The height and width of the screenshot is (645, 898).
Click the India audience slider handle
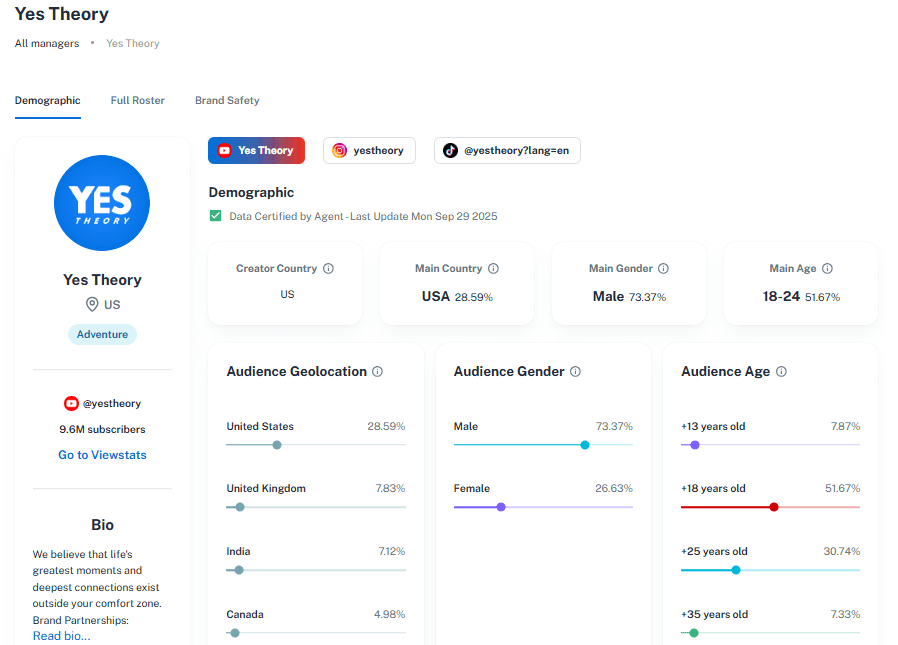(239, 571)
